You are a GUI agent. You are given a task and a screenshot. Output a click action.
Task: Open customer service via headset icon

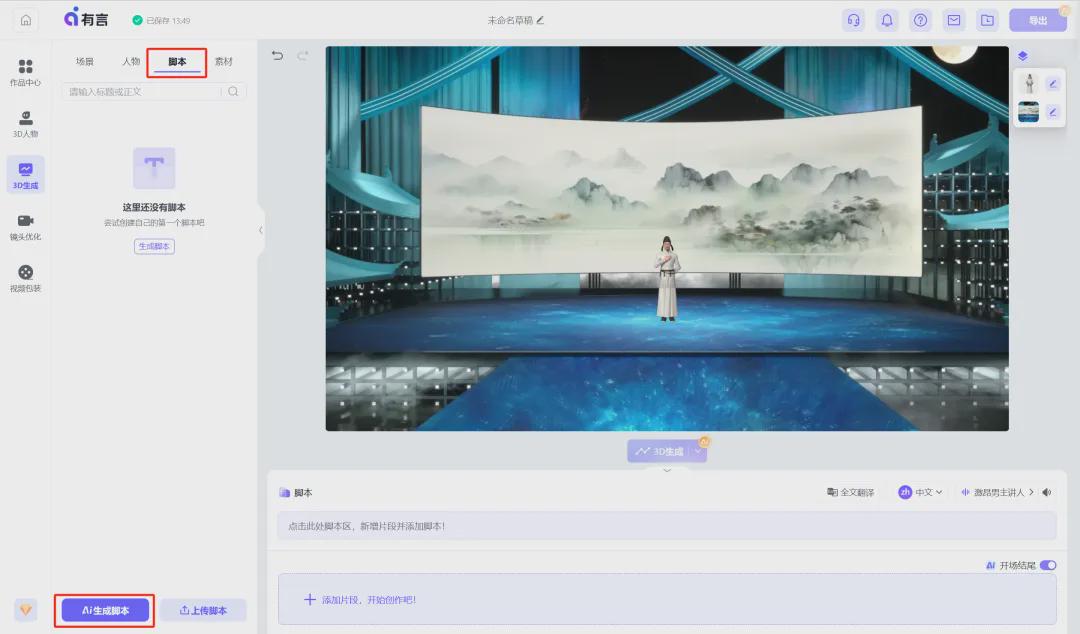[x=854, y=19]
